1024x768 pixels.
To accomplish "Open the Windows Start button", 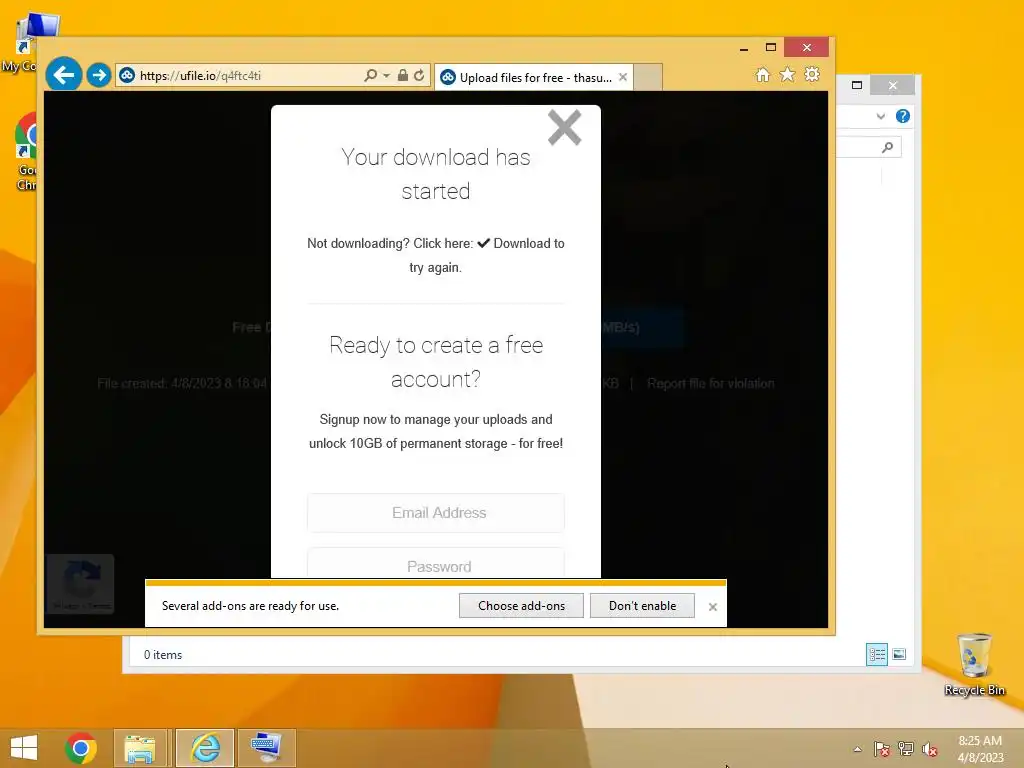I will coord(24,748).
